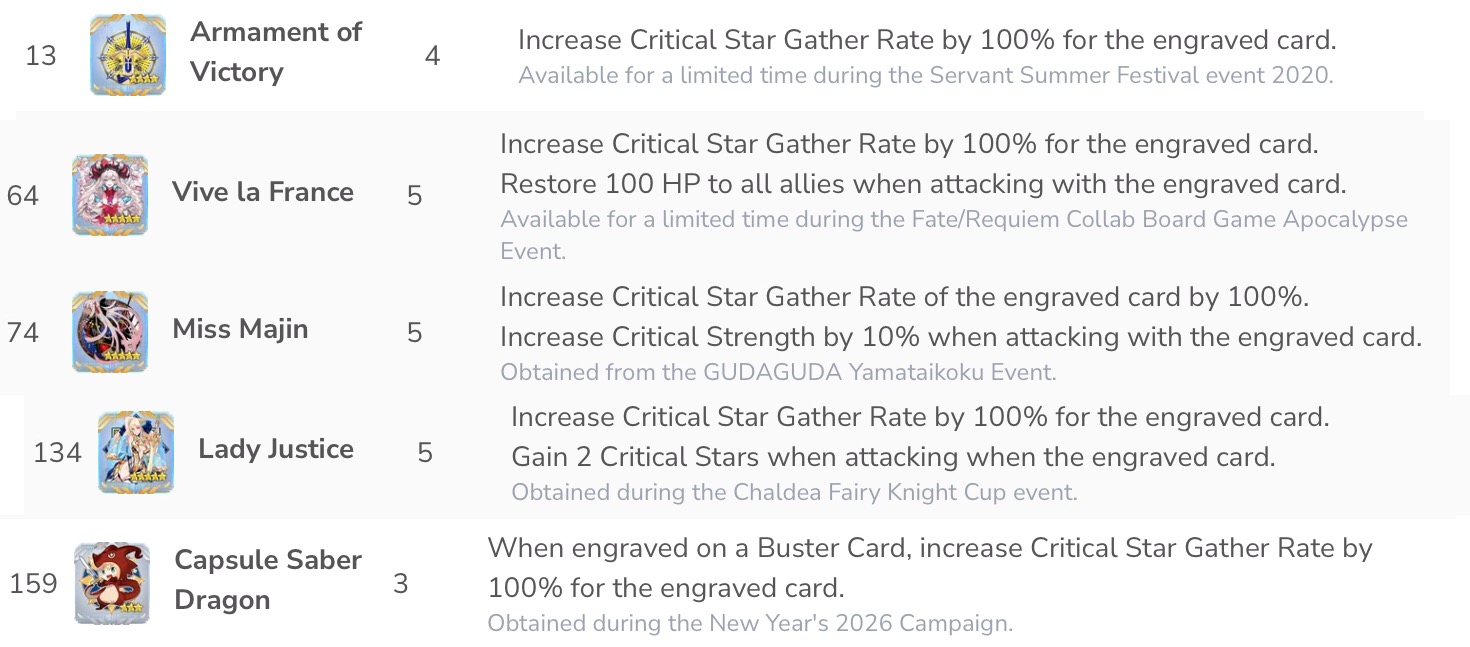Open the Miss Majin card icon
1470x647 pixels.
110,332
